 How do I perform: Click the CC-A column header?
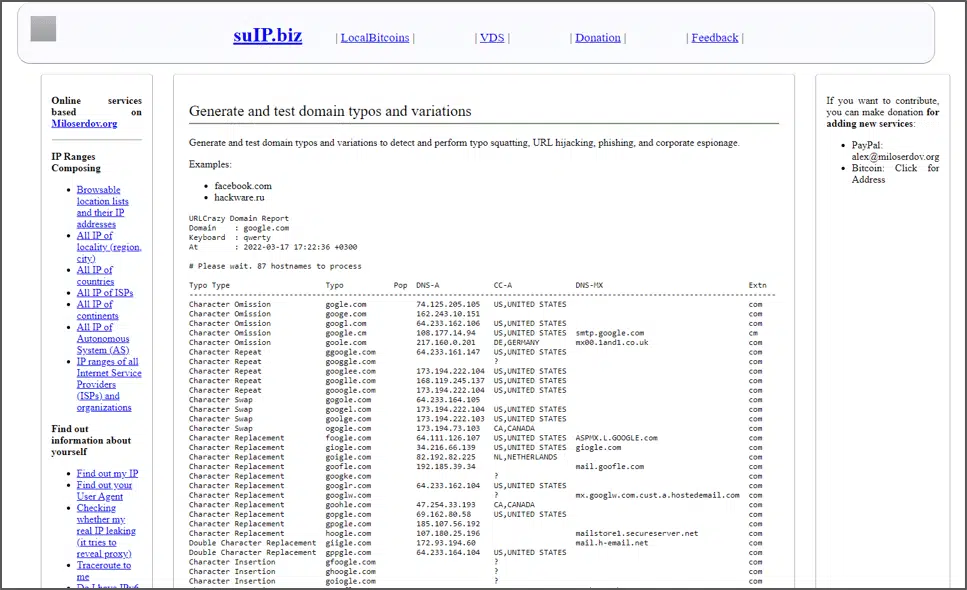503,285
